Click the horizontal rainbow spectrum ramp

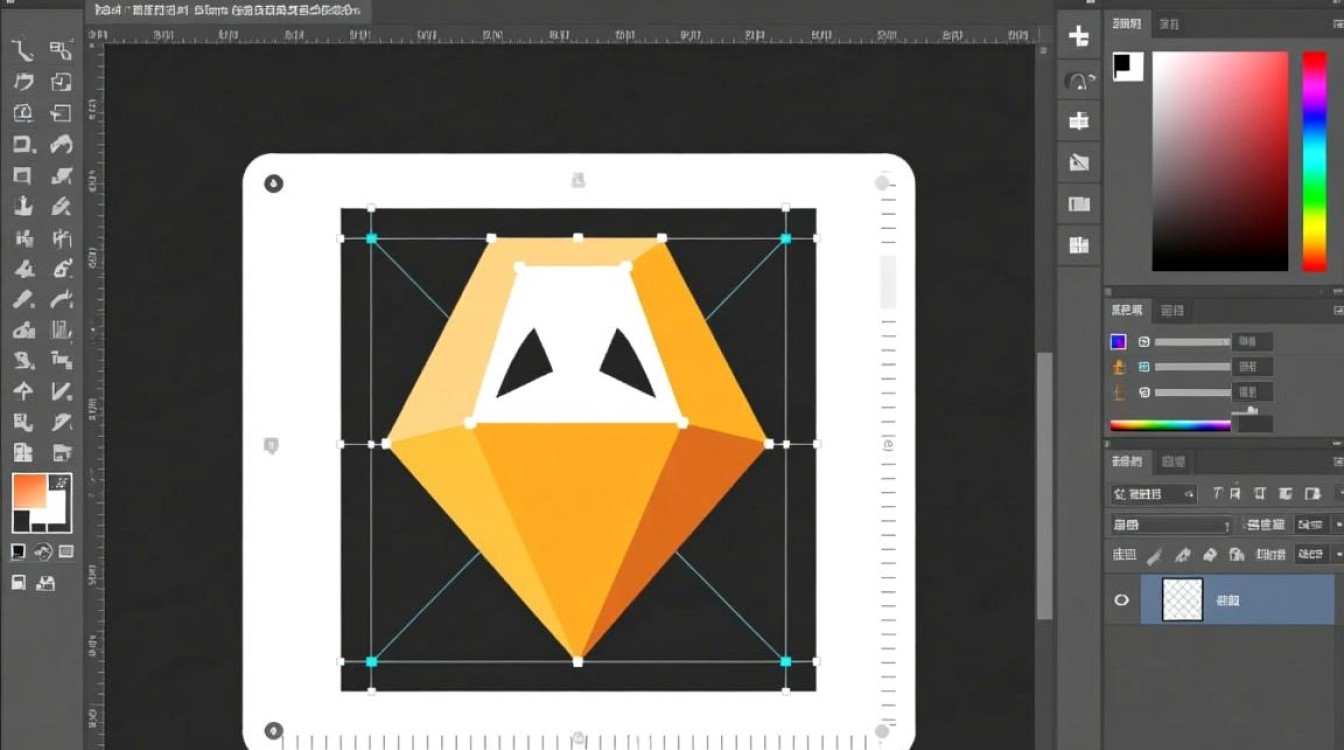tap(1171, 425)
